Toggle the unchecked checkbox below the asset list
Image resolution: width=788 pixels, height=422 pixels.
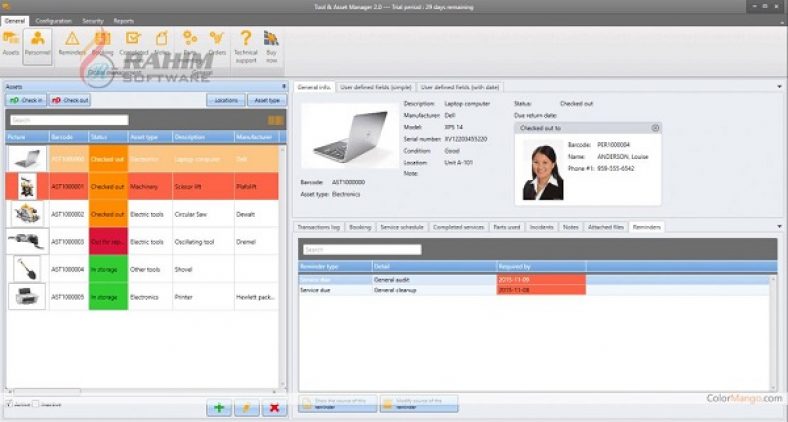tap(35, 404)
